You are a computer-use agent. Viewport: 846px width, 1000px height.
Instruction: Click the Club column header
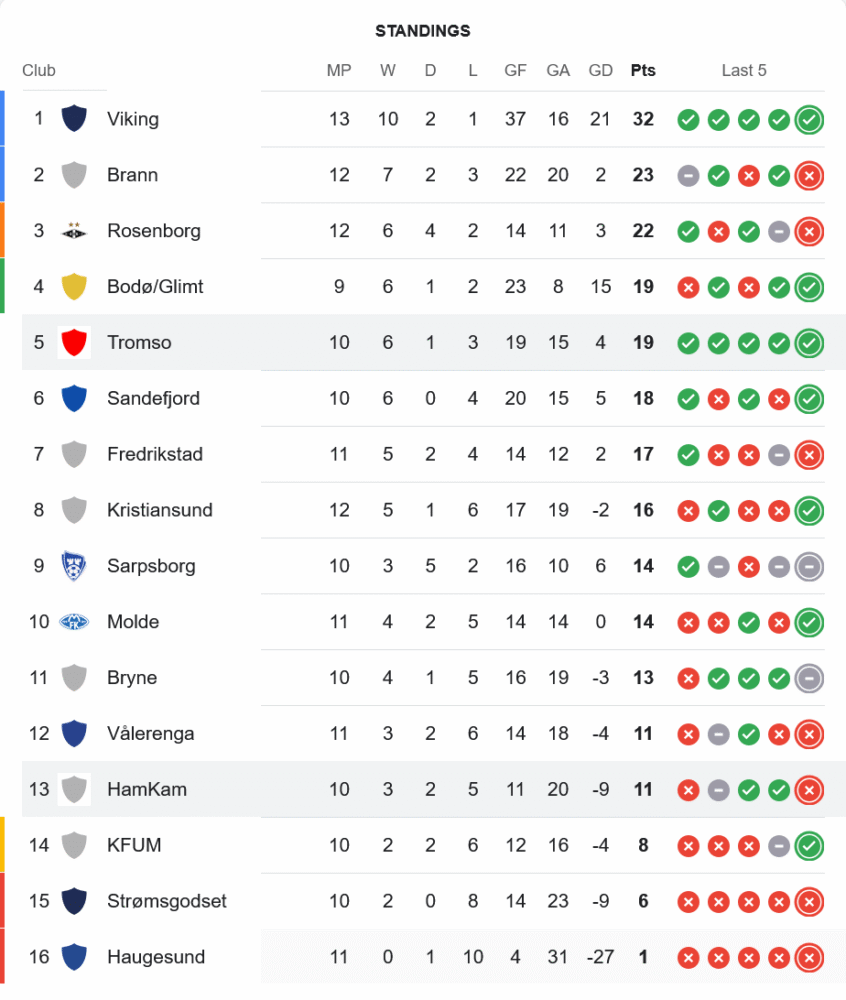click(x=39, y=71)
